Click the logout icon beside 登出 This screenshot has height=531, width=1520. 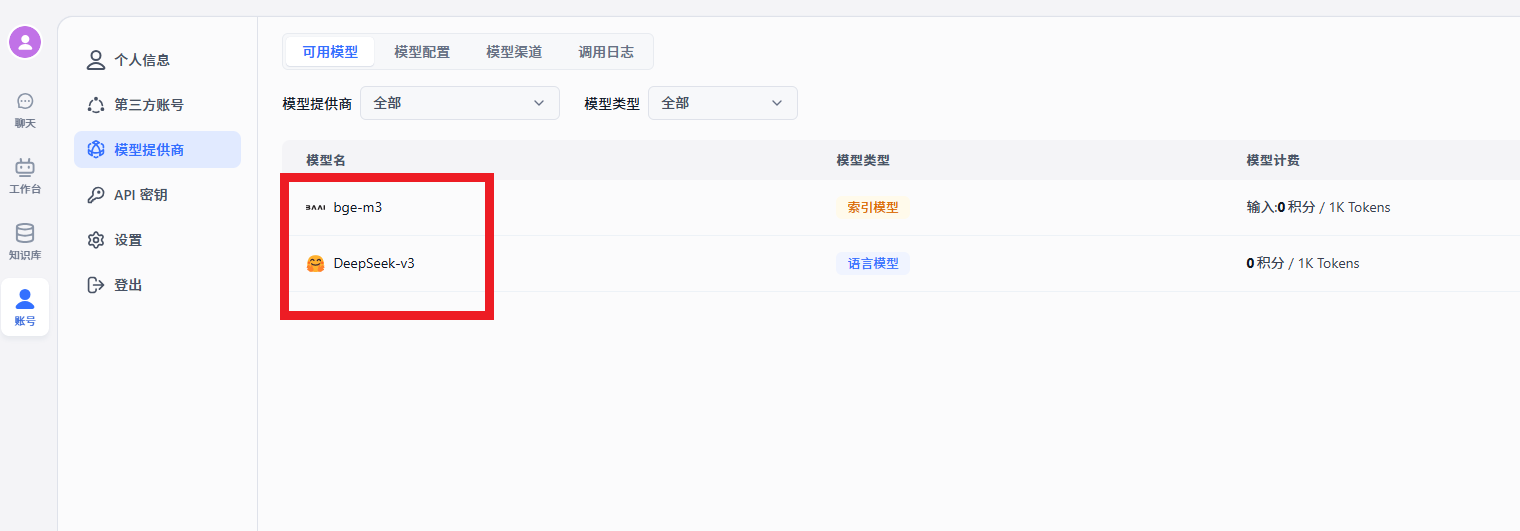coord(96,285)
